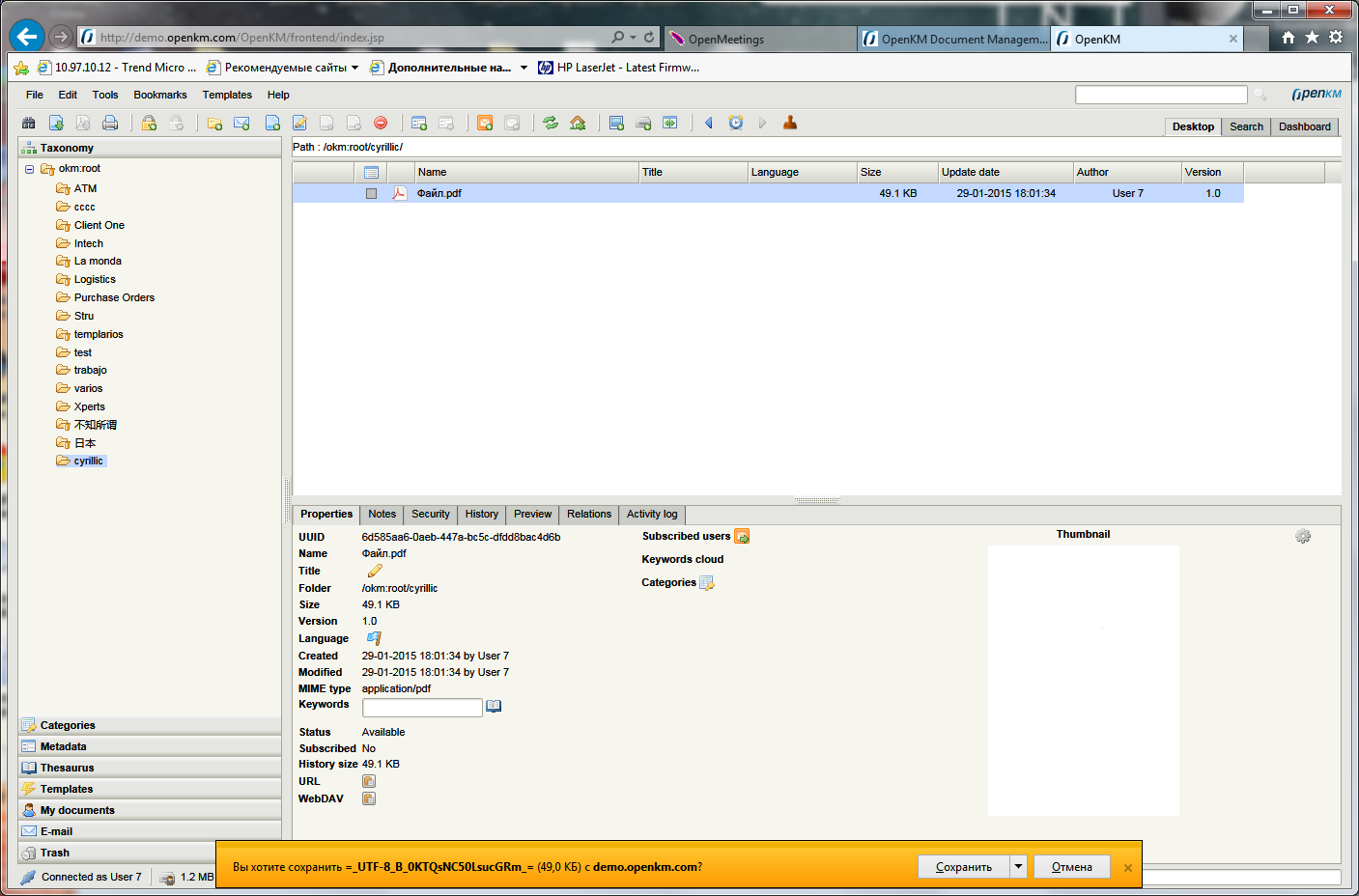This screenshot has width=1359, height=896.
Task: Select the Purchase Orders folder
Action: pos(114,297)
